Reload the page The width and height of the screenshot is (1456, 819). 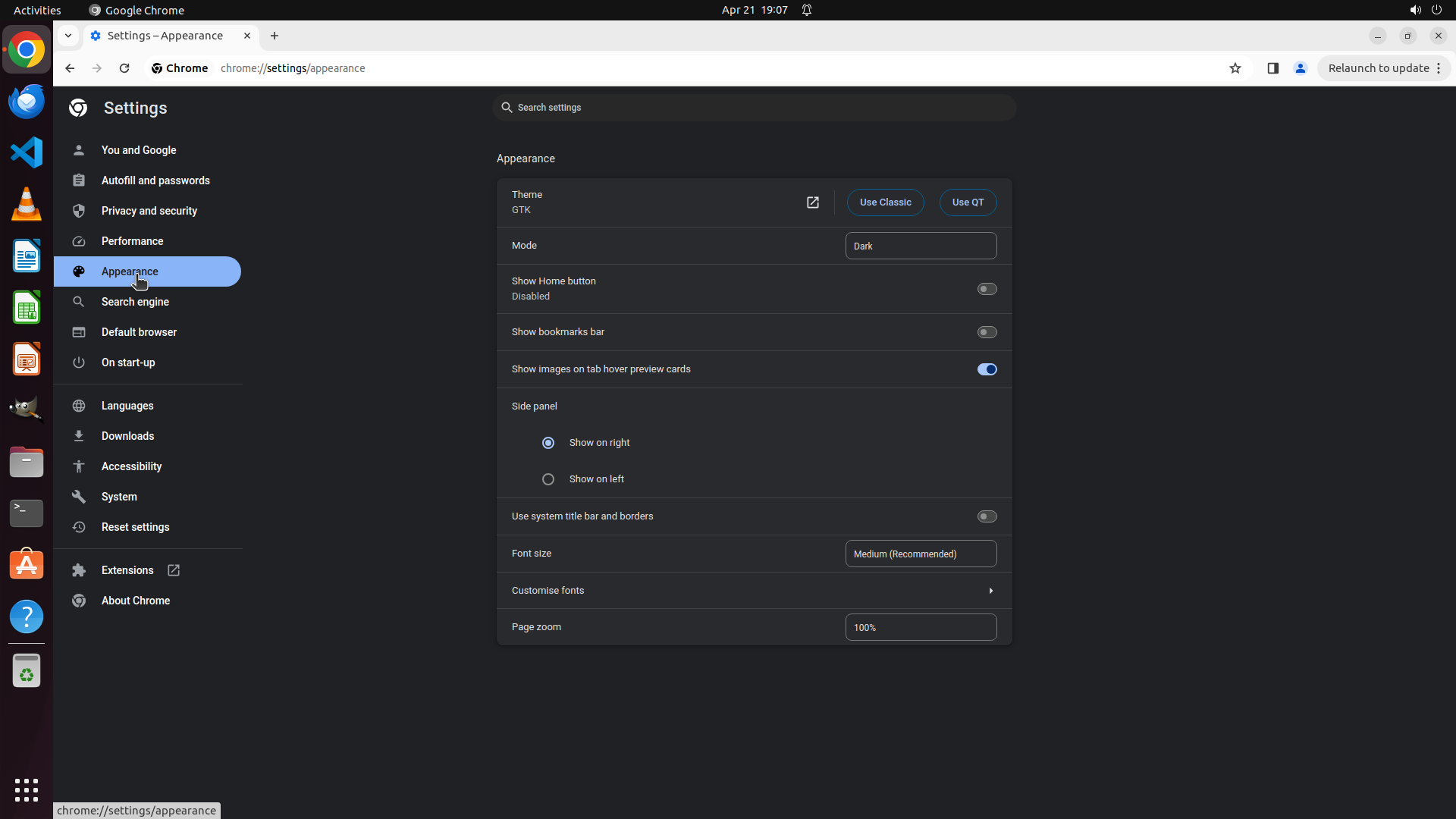(124, 68)
